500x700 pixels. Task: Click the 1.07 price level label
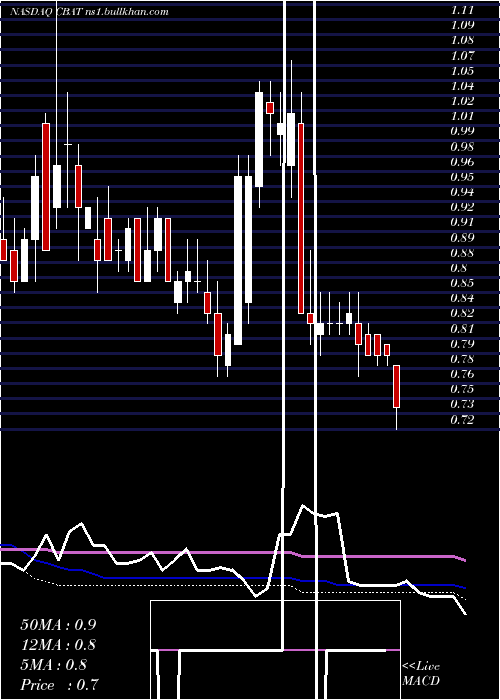click(x=462, y=56)
